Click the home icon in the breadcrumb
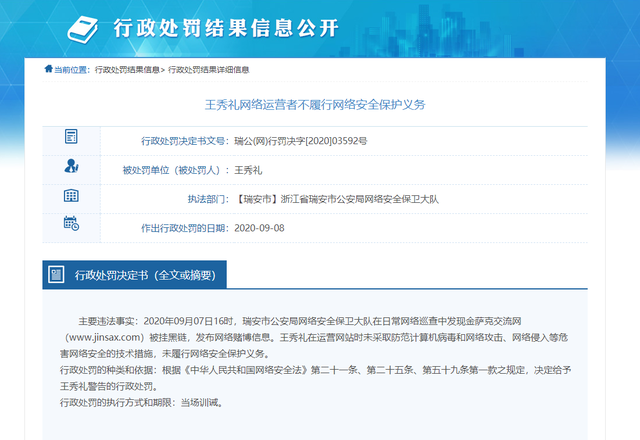Screen dimensions: 640x440 tap(48, 69)
